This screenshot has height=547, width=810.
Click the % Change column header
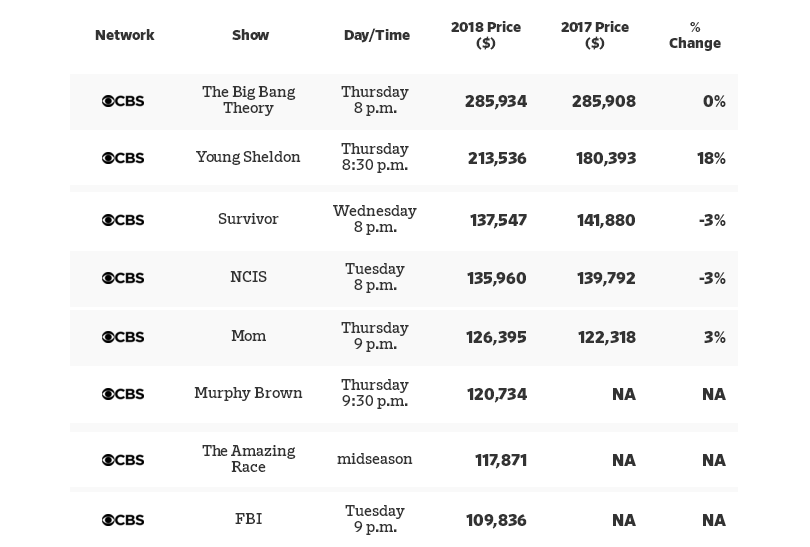695,35
